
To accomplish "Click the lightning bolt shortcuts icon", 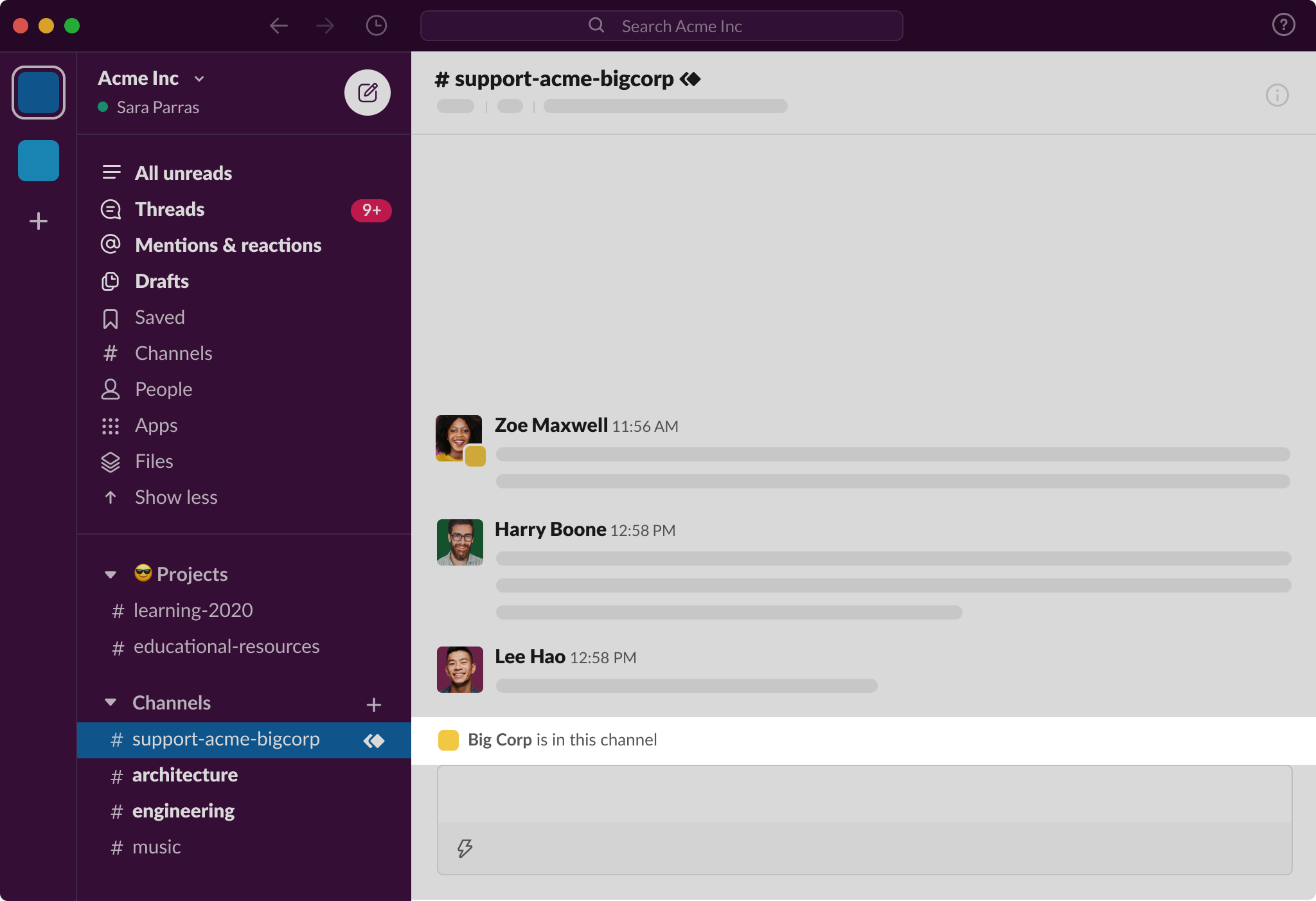I will tap(465, 848).
